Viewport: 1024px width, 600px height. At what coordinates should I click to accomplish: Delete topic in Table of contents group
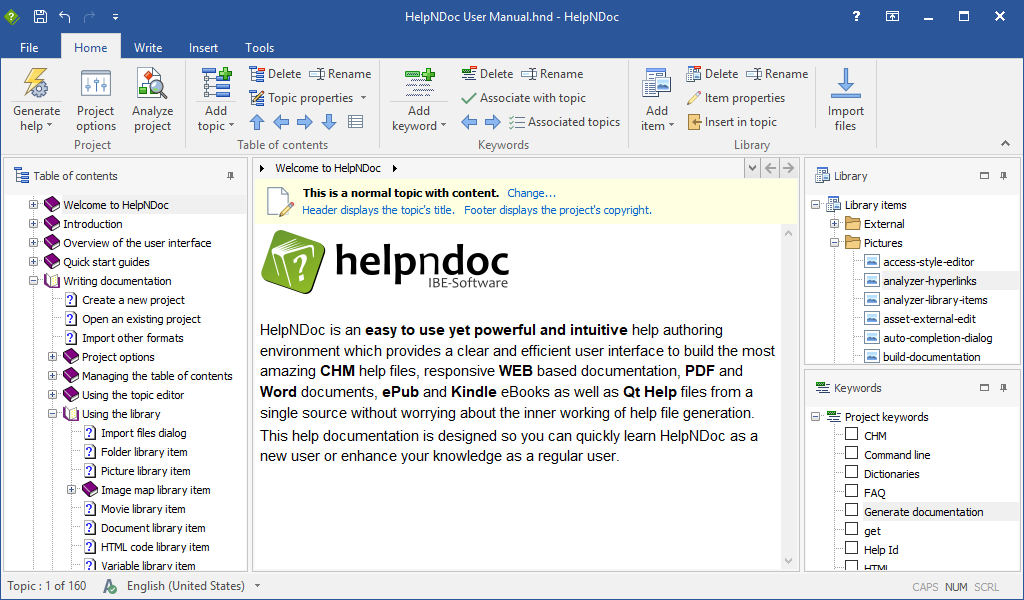275,74
